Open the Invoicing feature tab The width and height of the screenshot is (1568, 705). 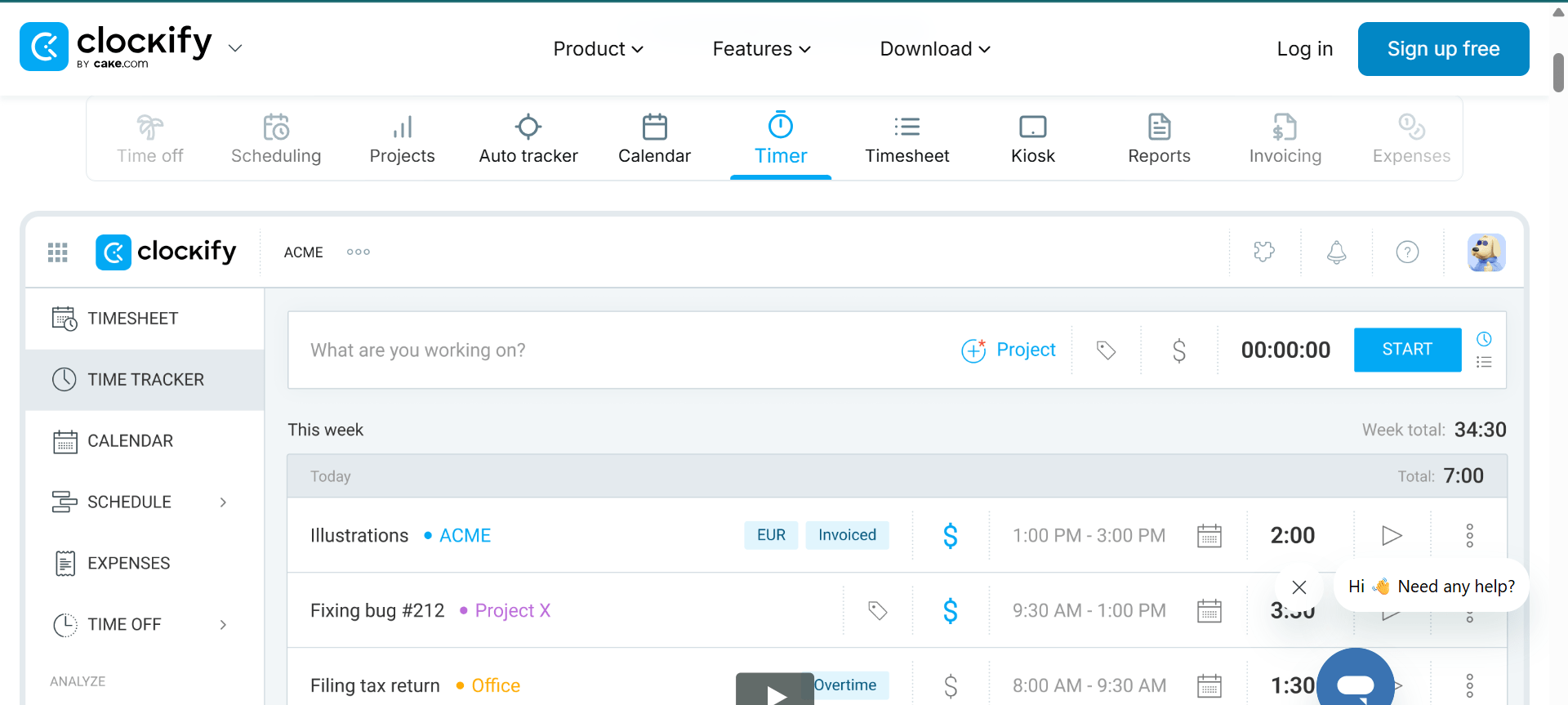(1285, 139)
